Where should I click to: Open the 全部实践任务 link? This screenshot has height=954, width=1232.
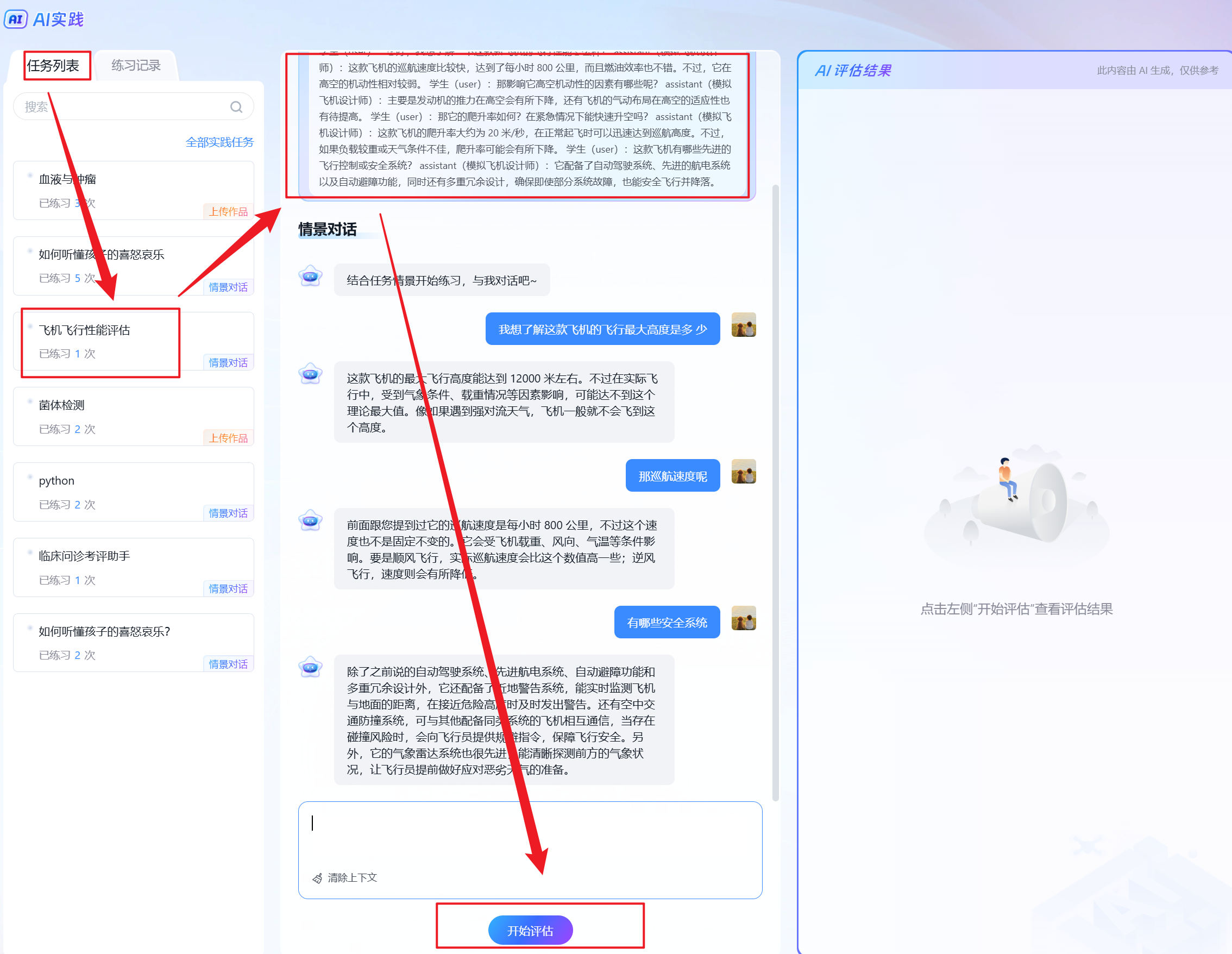coord(219,142)
